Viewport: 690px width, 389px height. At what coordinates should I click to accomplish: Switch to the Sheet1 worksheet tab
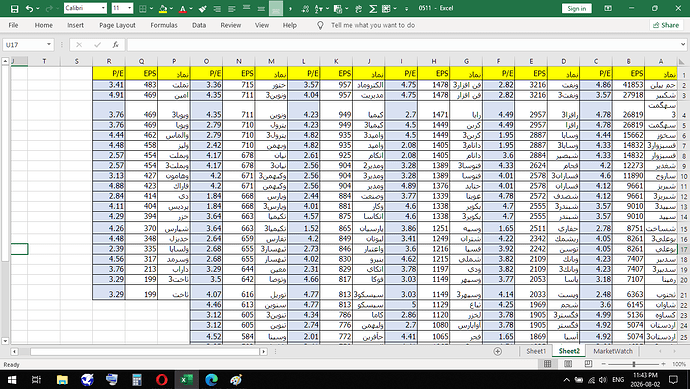coord(536,351)
